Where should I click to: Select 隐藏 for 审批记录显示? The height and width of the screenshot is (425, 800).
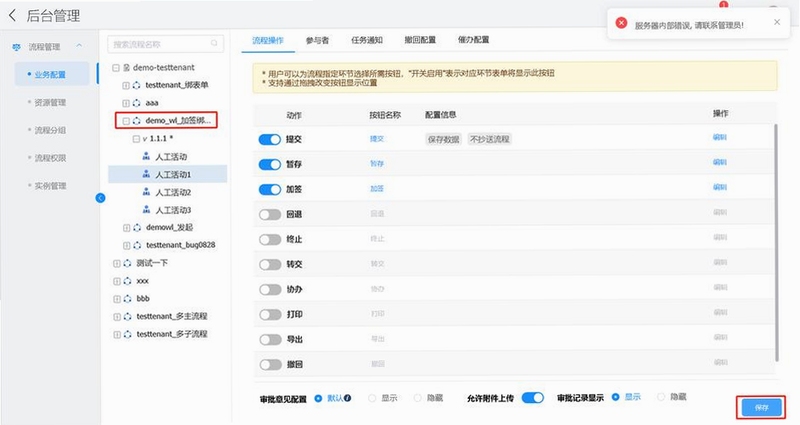(x=661, y=396)
